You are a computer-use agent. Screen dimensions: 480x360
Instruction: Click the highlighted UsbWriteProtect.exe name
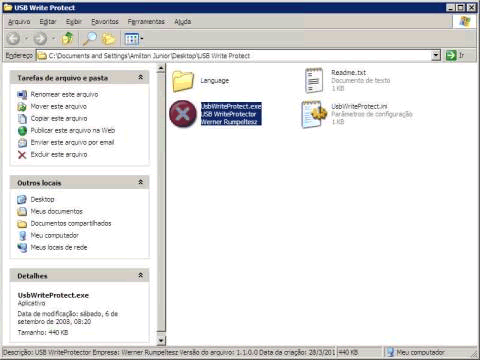(231, 106)
